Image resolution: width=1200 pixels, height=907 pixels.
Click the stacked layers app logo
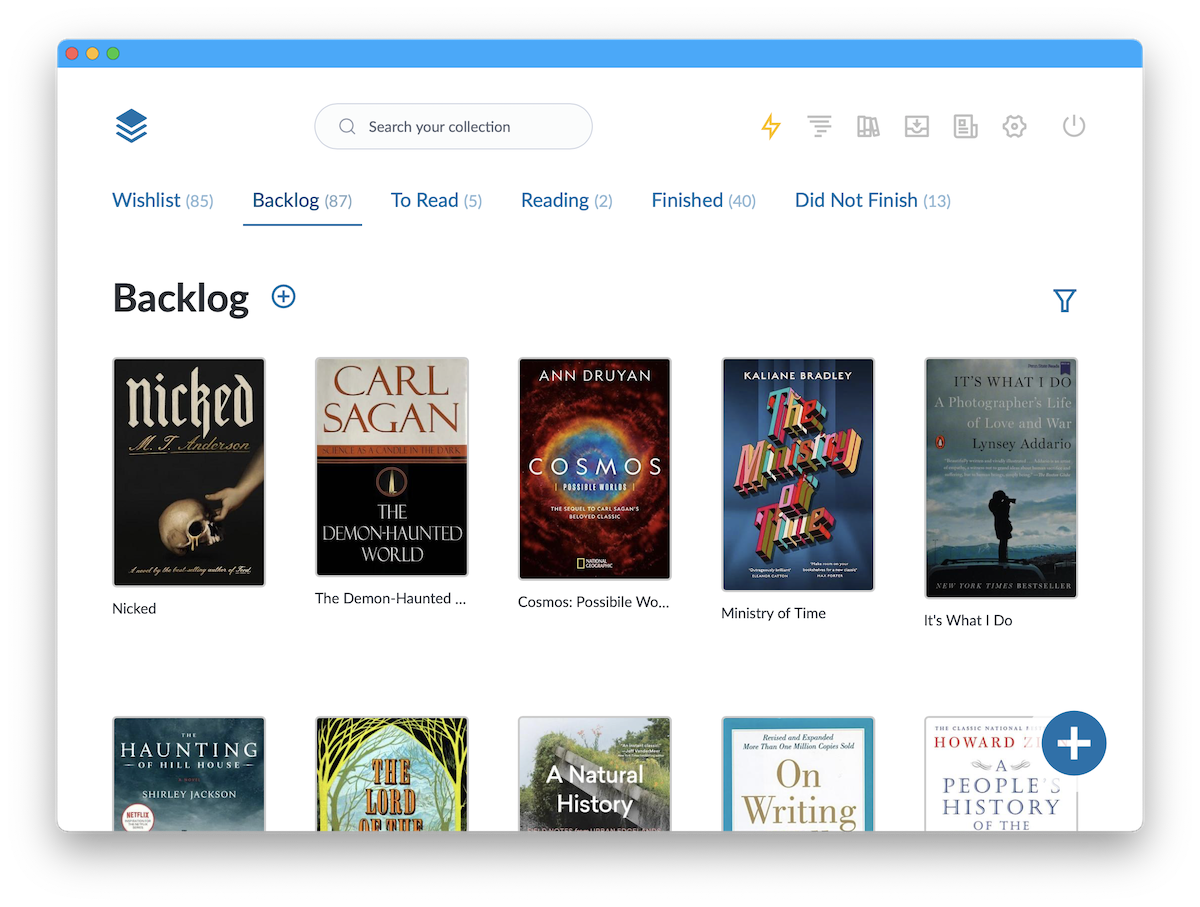point(131,126)
